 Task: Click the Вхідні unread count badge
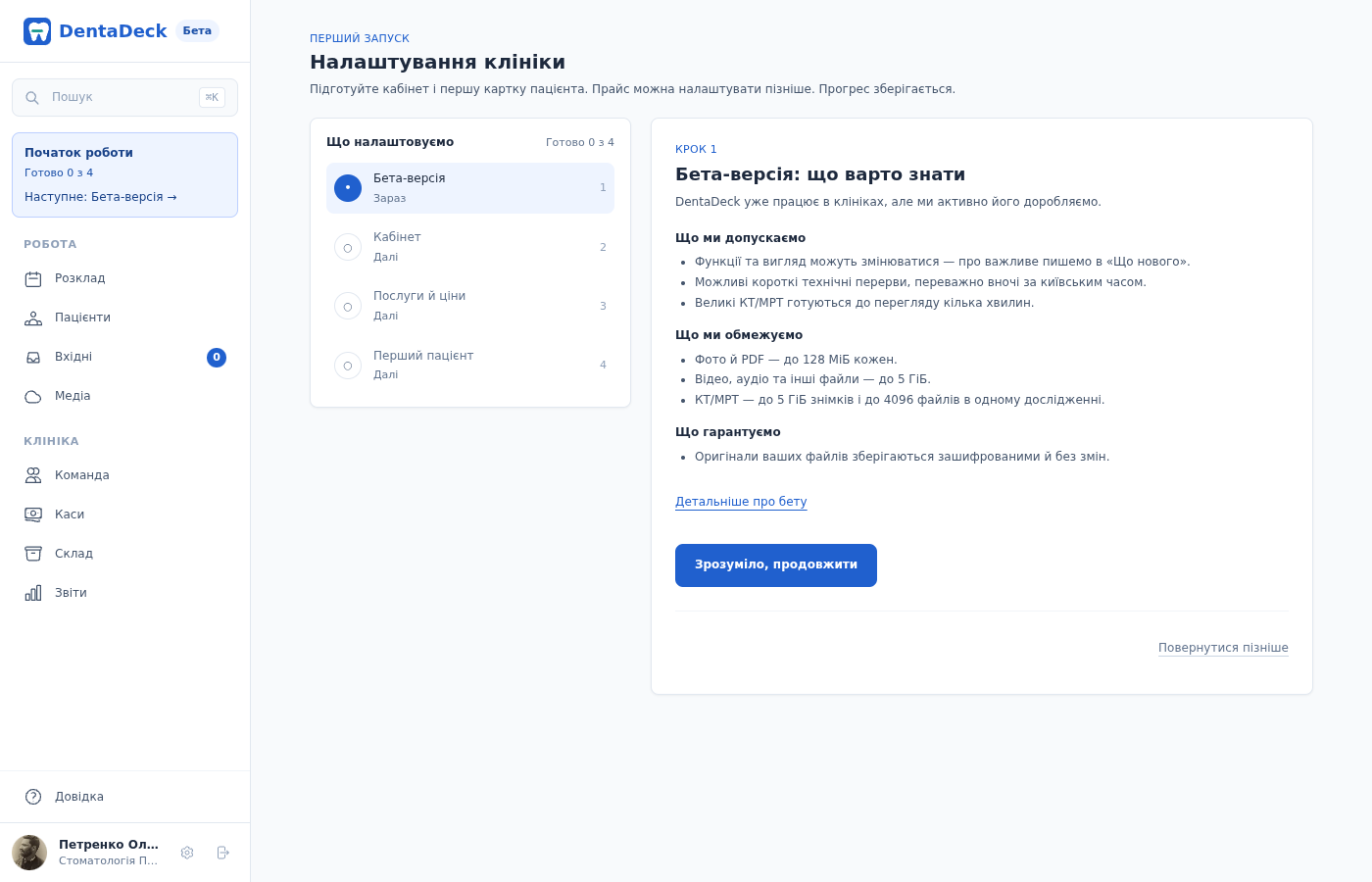pyautogui.click(x=217, y=358)
